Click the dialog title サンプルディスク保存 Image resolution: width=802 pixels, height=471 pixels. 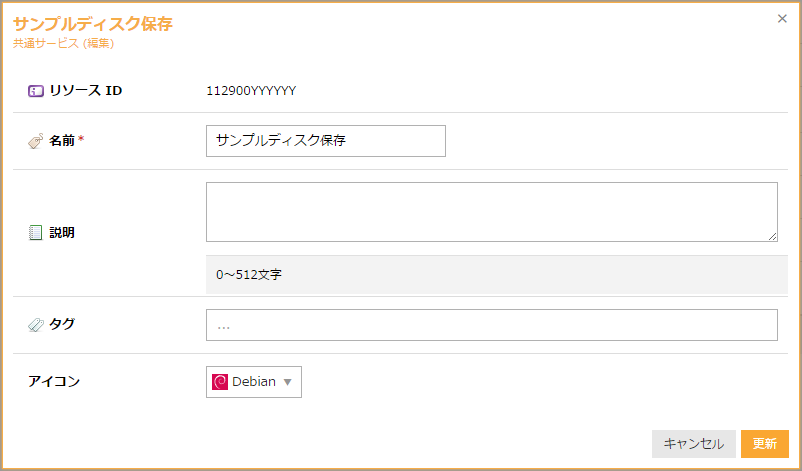(93, 24)
